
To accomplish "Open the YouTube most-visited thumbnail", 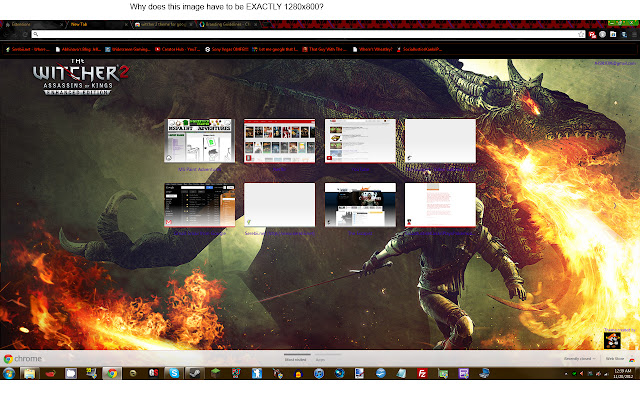I will (279, 141).
